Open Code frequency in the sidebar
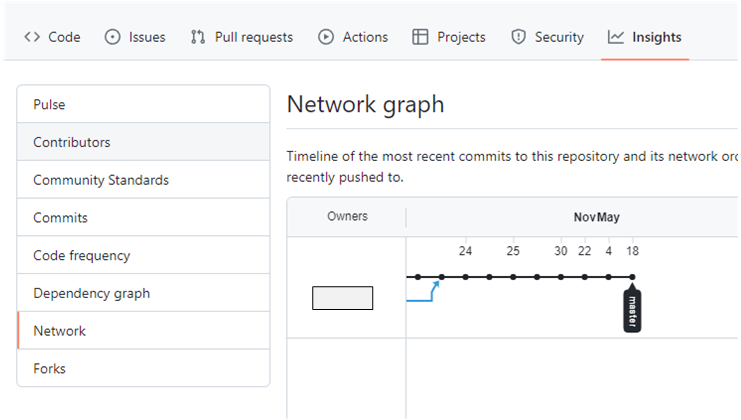Image resolution: width=741 pixels, height=420 pixels. [143, 256]
